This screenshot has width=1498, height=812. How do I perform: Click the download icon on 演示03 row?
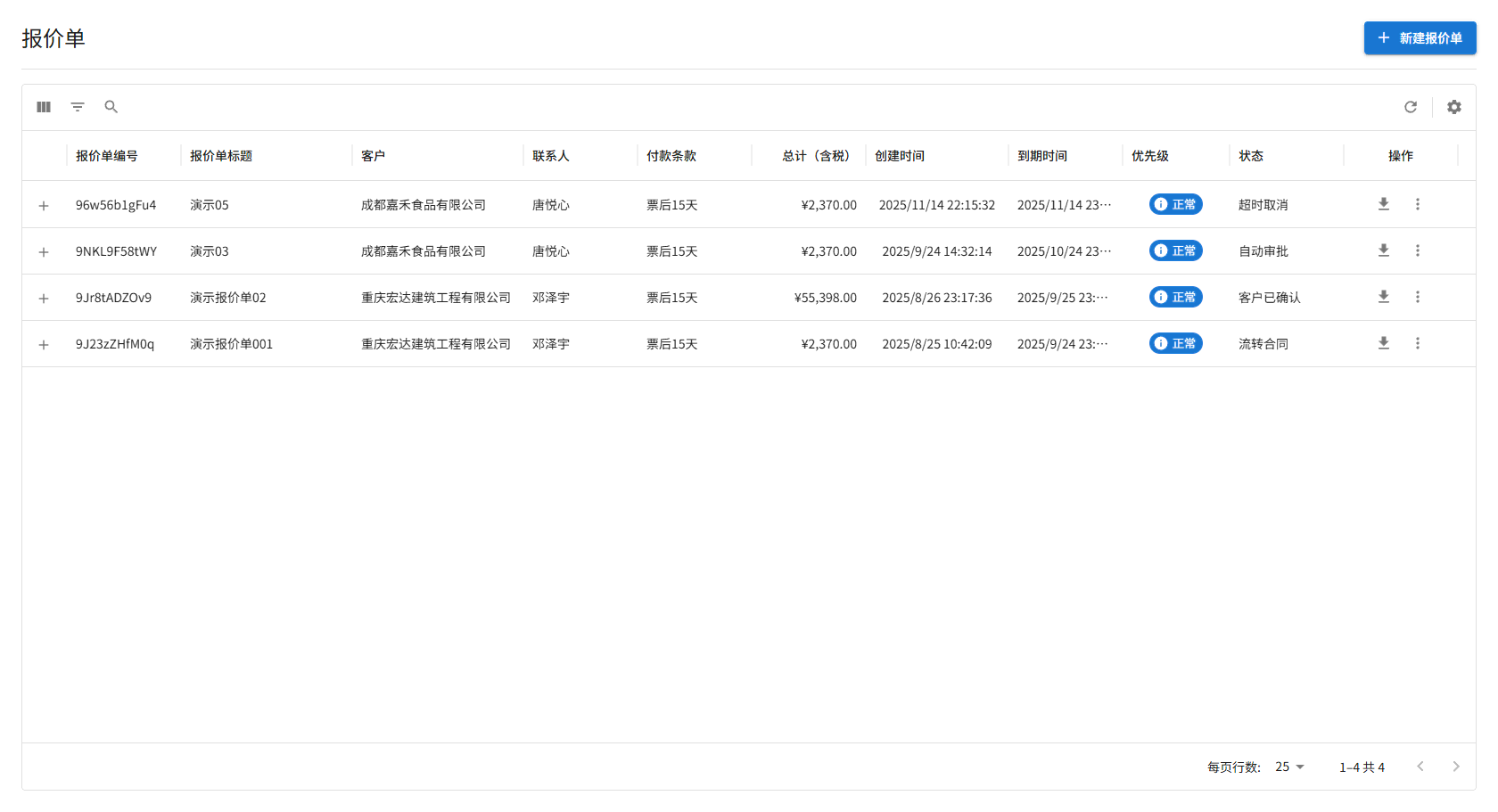pyautogui.click(x=1383, y=250)
